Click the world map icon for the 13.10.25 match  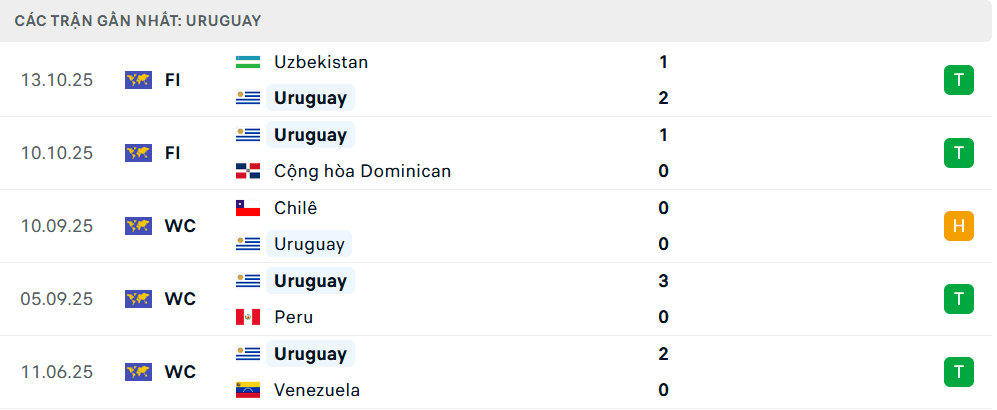pos(138,80)
